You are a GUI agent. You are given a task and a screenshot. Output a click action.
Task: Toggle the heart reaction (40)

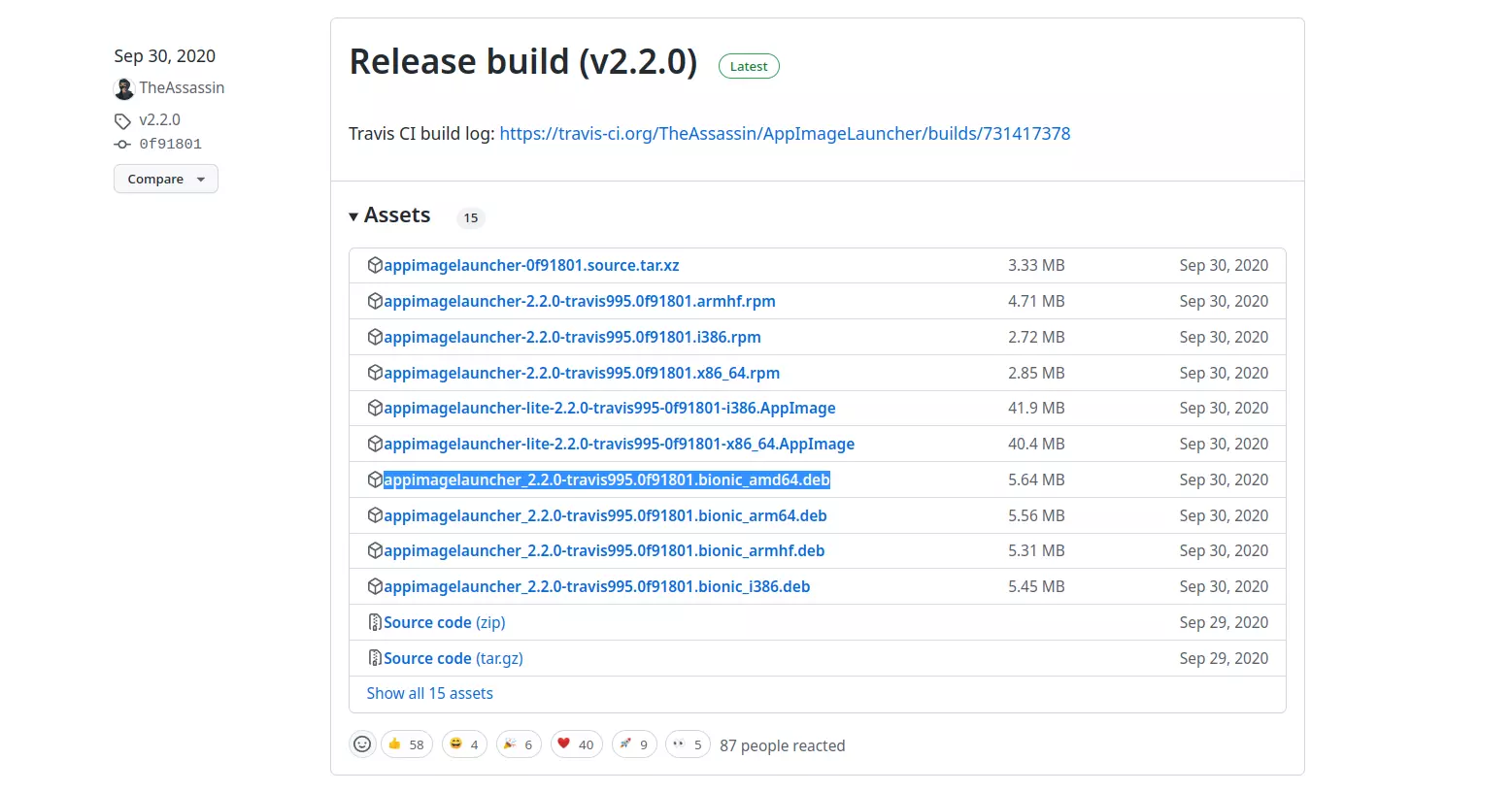pos(577,744)
